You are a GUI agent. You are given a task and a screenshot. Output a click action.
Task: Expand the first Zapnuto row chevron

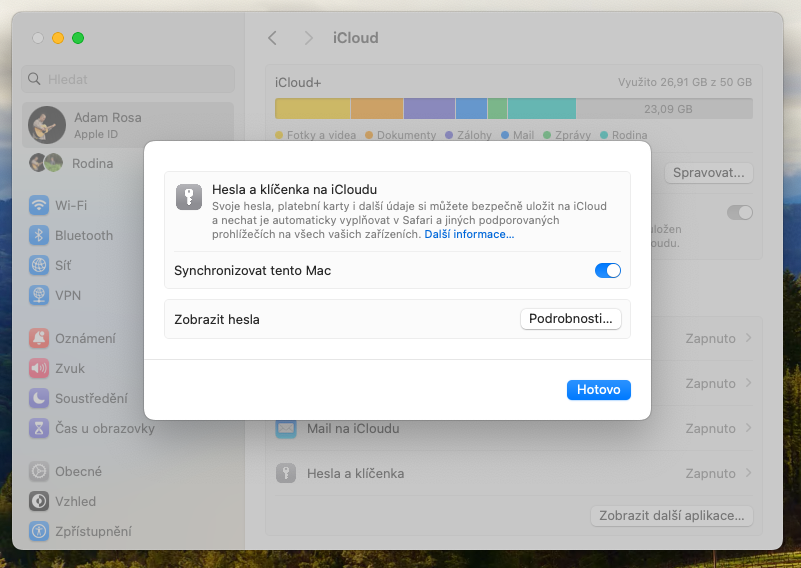[748, 338]
